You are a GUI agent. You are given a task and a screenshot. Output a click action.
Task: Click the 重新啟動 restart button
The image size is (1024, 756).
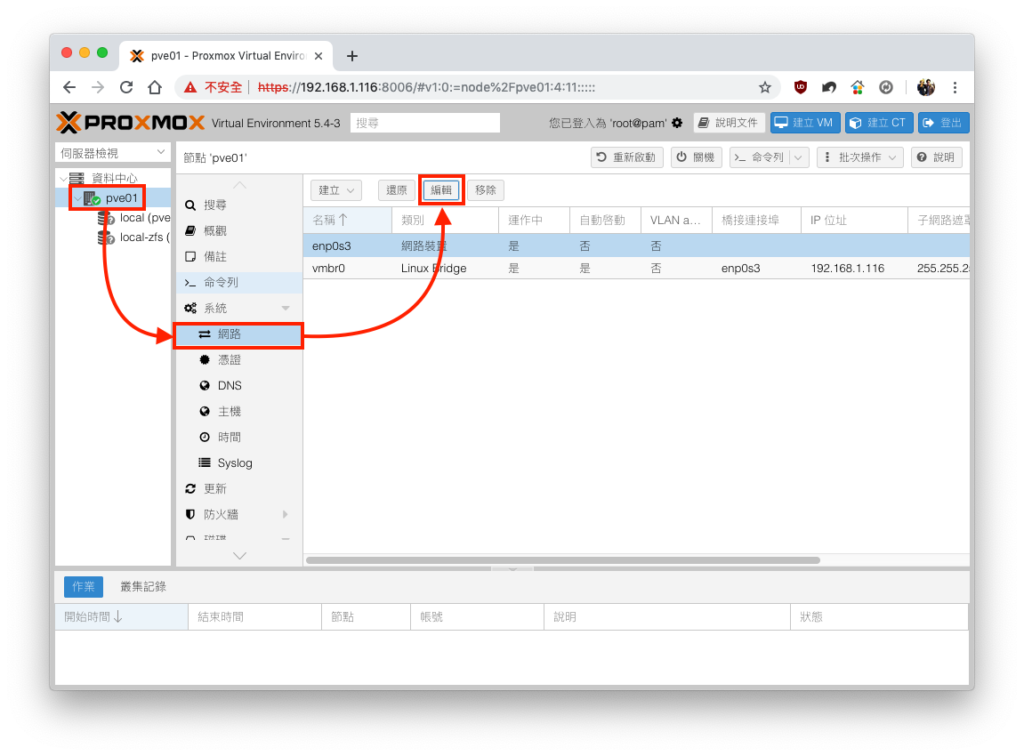tap(627, 157)
